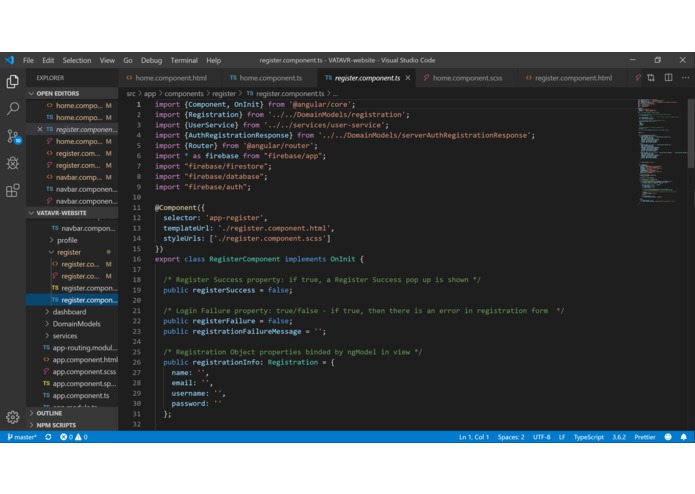Open 'app' breadcrumb segment
Viewport: 695px width, 494px height.
pos(150,93)
